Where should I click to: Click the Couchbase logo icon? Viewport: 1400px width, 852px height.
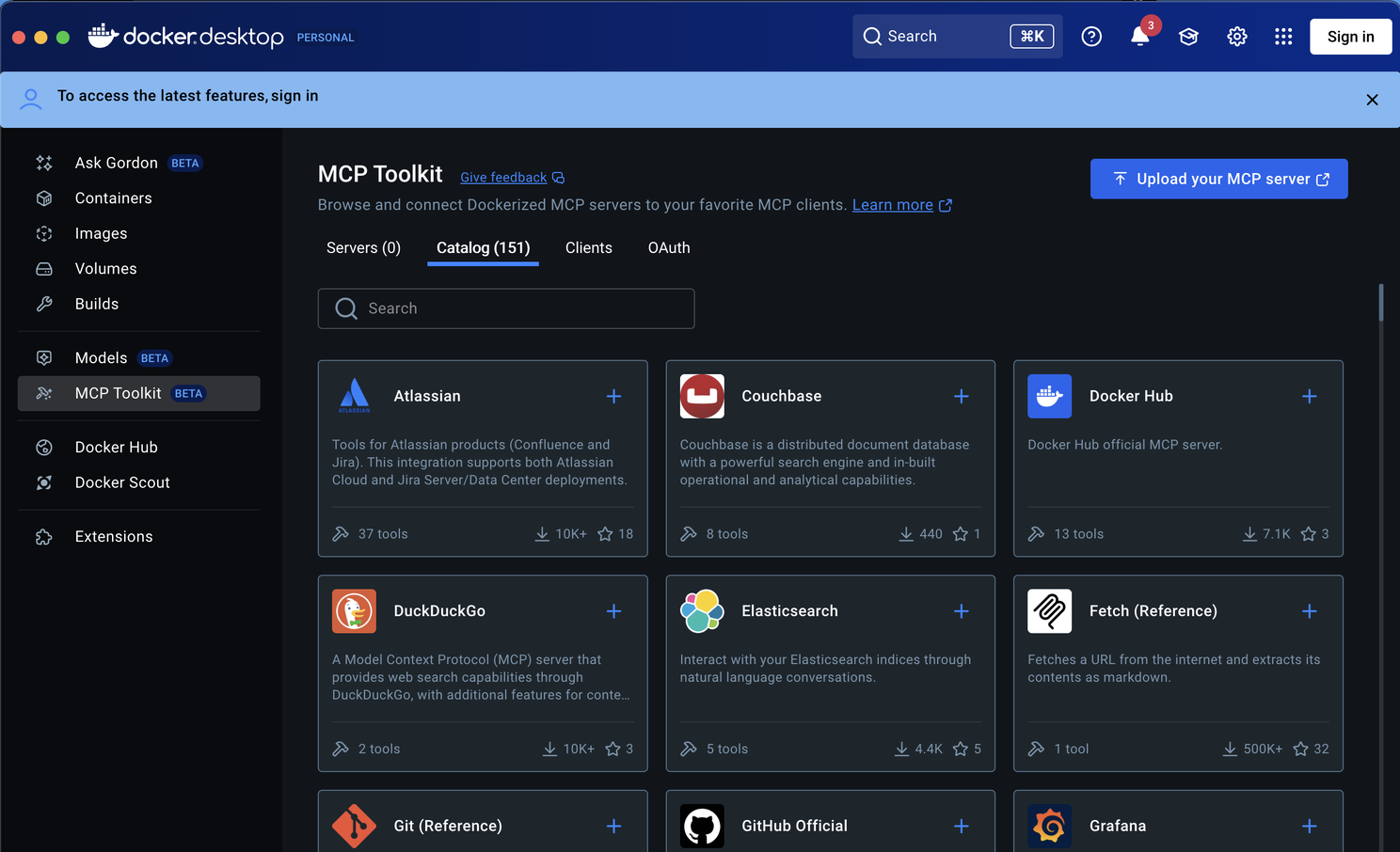tap(702, 396)
